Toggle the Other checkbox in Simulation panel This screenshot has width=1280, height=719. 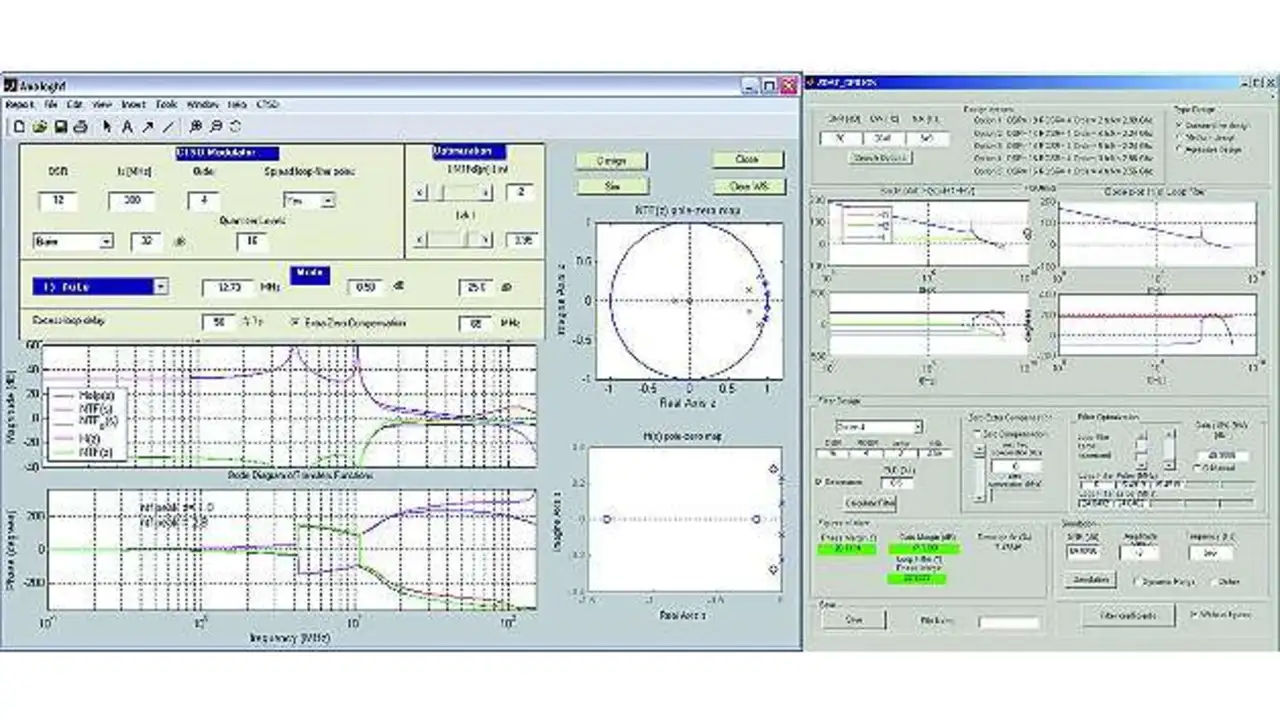click(1215, 580)
